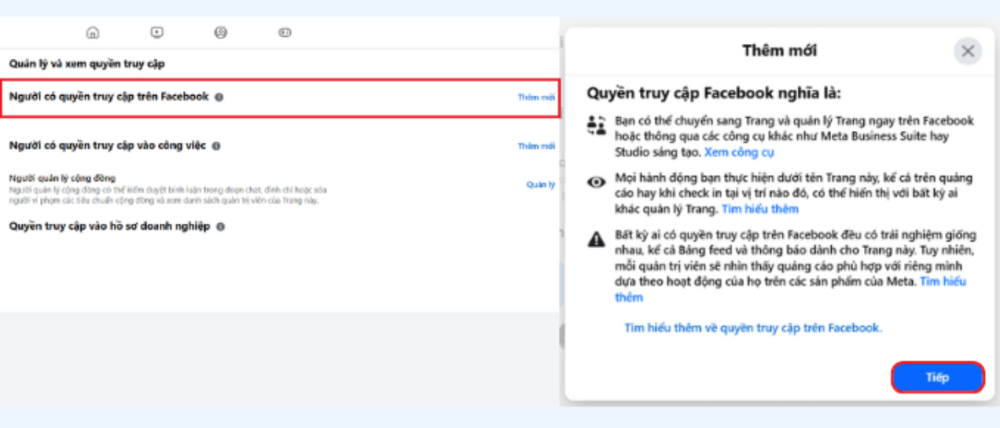1000x428 pixels.
Task: Show info for Người có quyền truy cập trên Facebook
Action: (219, 98)
